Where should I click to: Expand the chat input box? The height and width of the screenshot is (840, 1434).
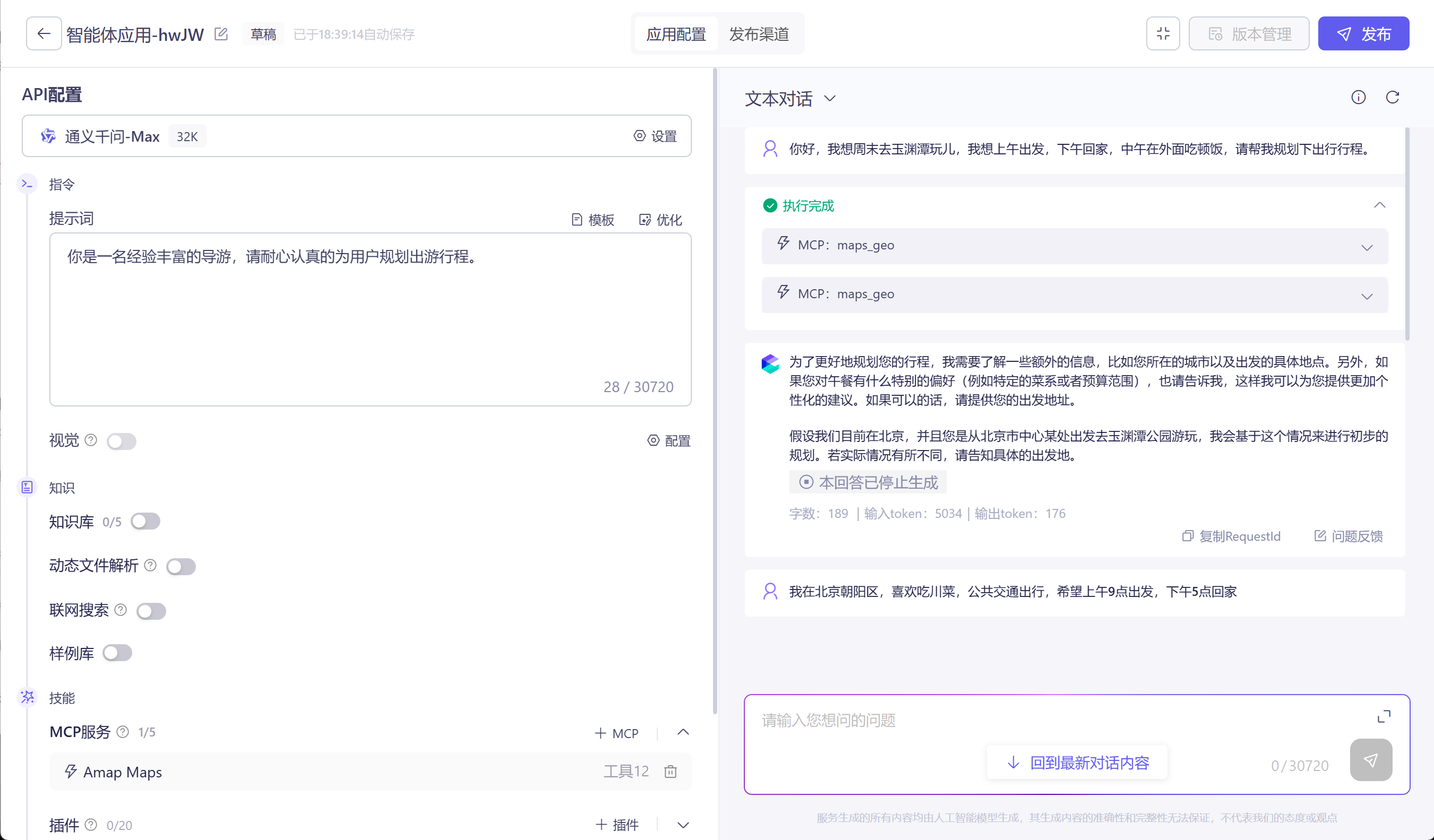tap(1384, 716)
